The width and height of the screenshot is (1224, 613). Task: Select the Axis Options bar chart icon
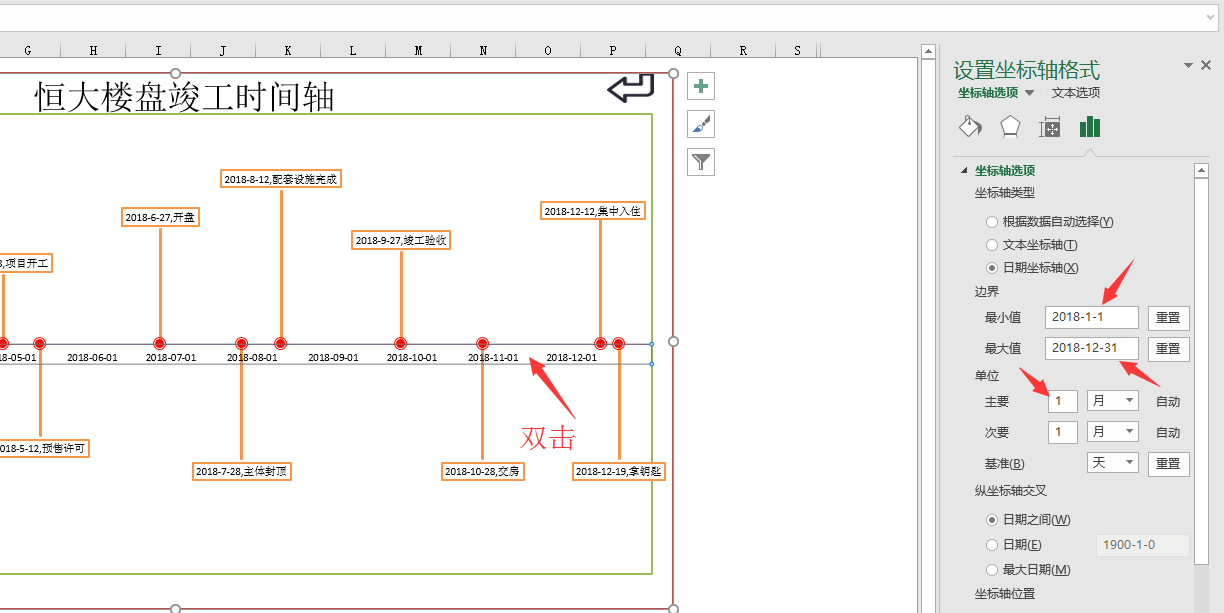pyautogui.click(x=1090, y=126)
